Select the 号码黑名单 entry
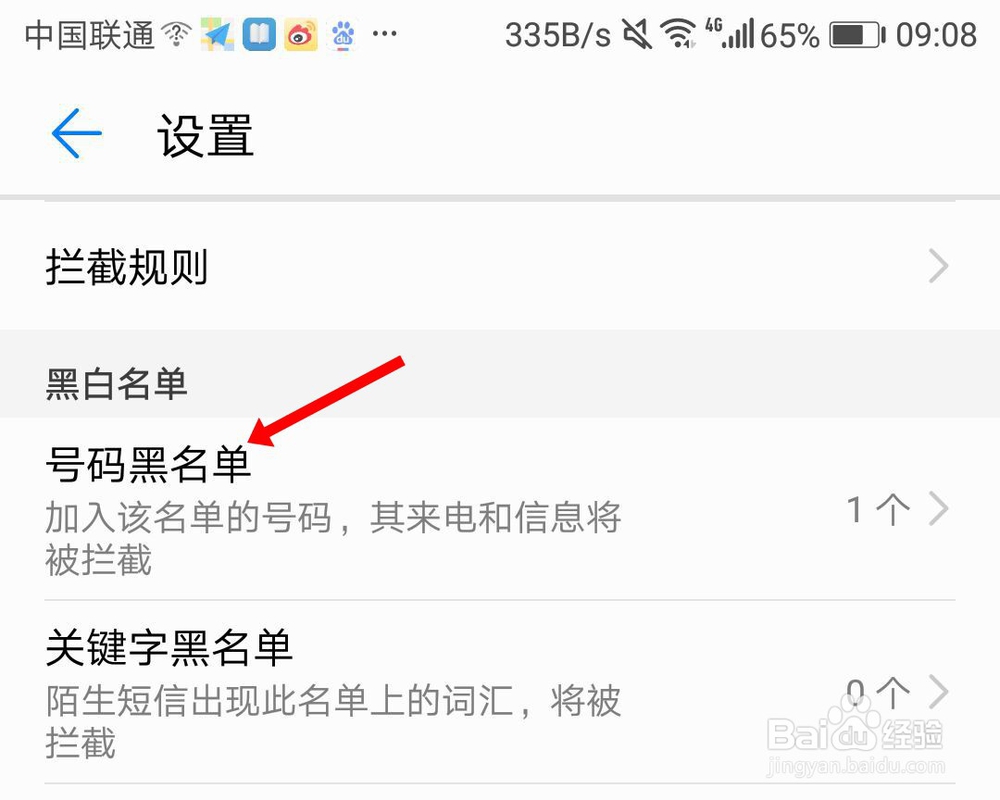 point(500,509)
